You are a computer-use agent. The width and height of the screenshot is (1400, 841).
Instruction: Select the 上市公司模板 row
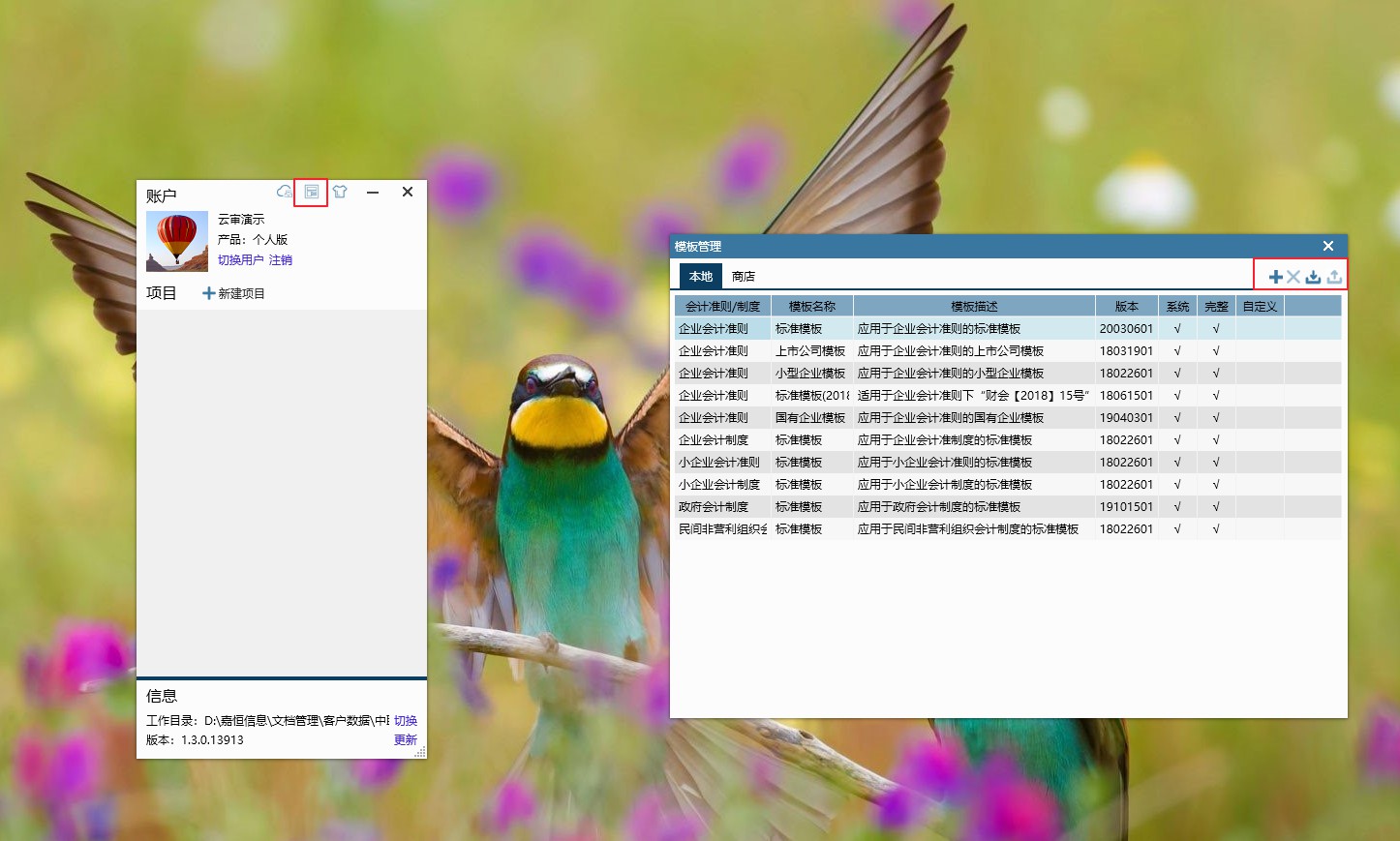point(810,351)
